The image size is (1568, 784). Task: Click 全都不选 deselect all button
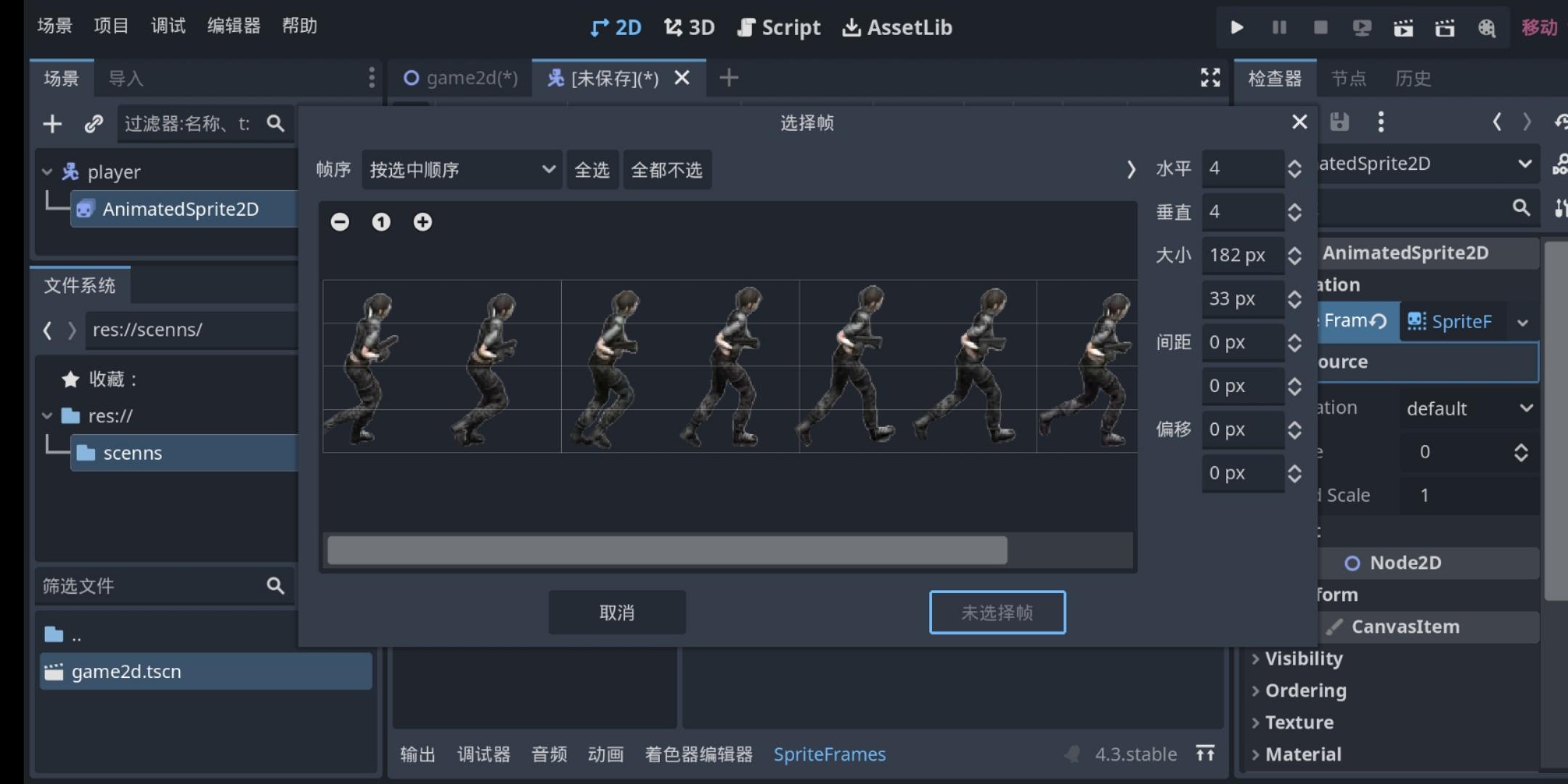click(667, 170)
